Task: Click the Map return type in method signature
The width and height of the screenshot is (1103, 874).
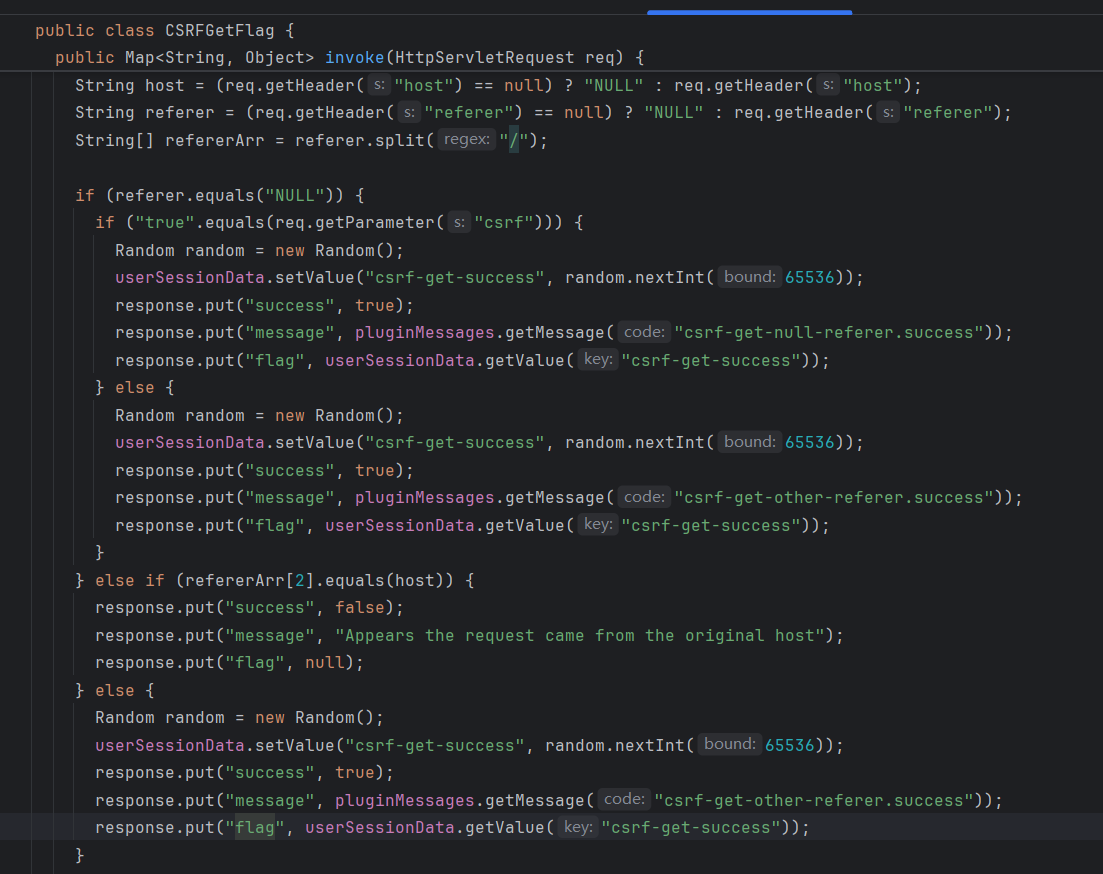Action: click(x=141, y=57)
